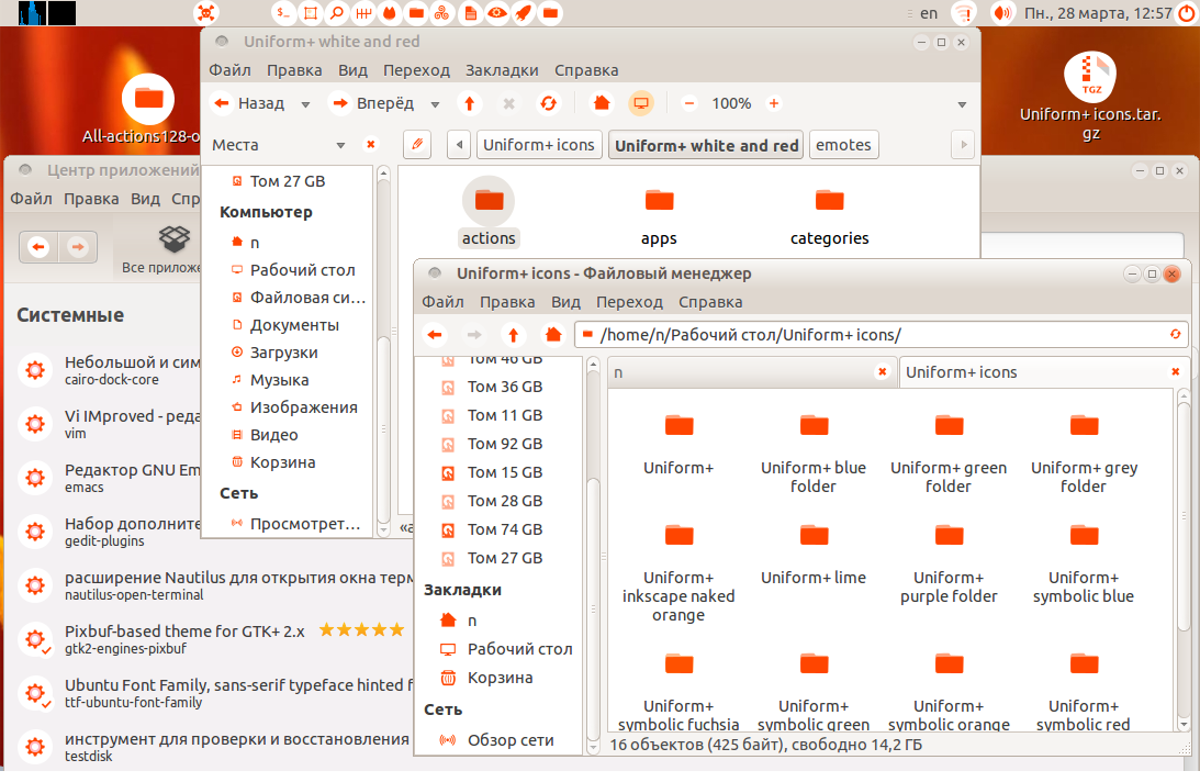Go back in the software center
1200x772 pixels.
(x=39, y=246)
